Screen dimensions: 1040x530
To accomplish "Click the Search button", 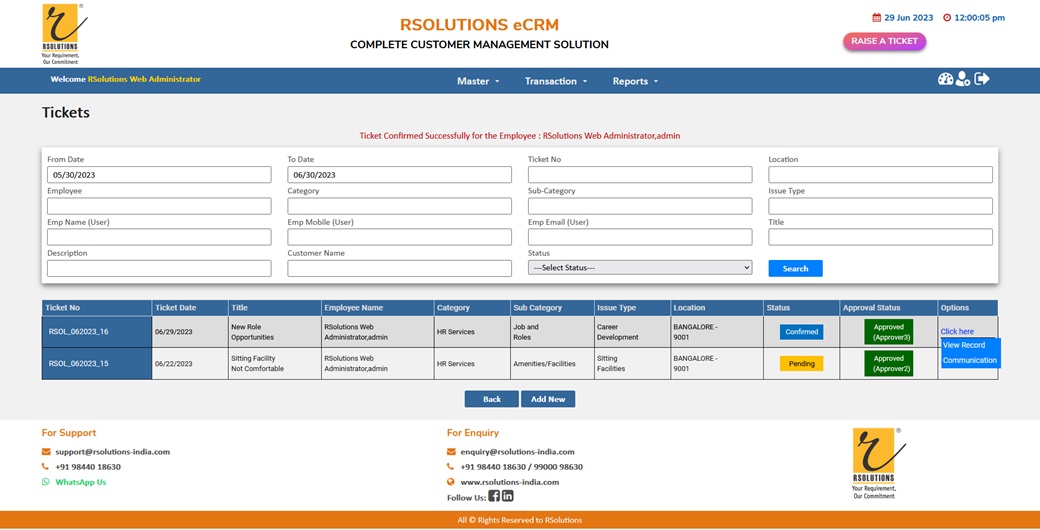I will (x=795, y=268).
